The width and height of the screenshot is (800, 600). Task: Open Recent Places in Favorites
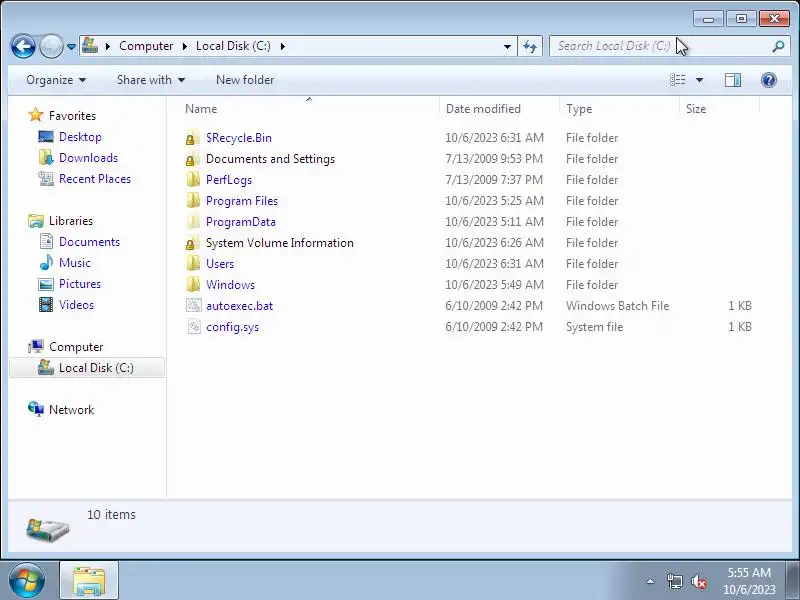click(95, 179)
